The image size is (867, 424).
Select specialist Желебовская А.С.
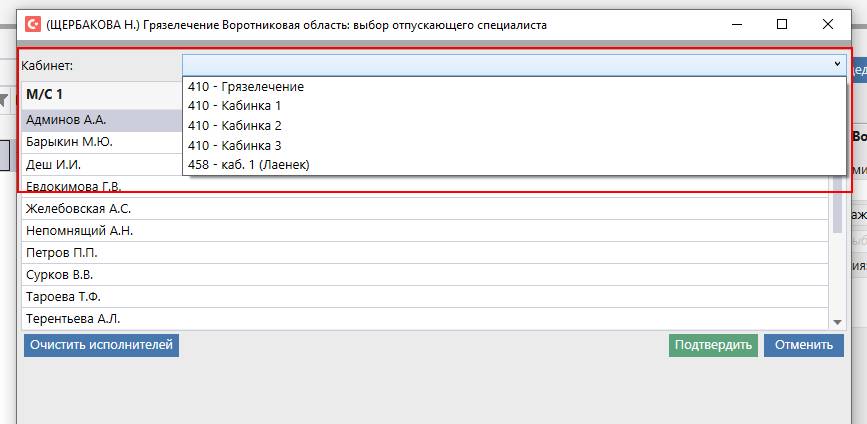79,209
